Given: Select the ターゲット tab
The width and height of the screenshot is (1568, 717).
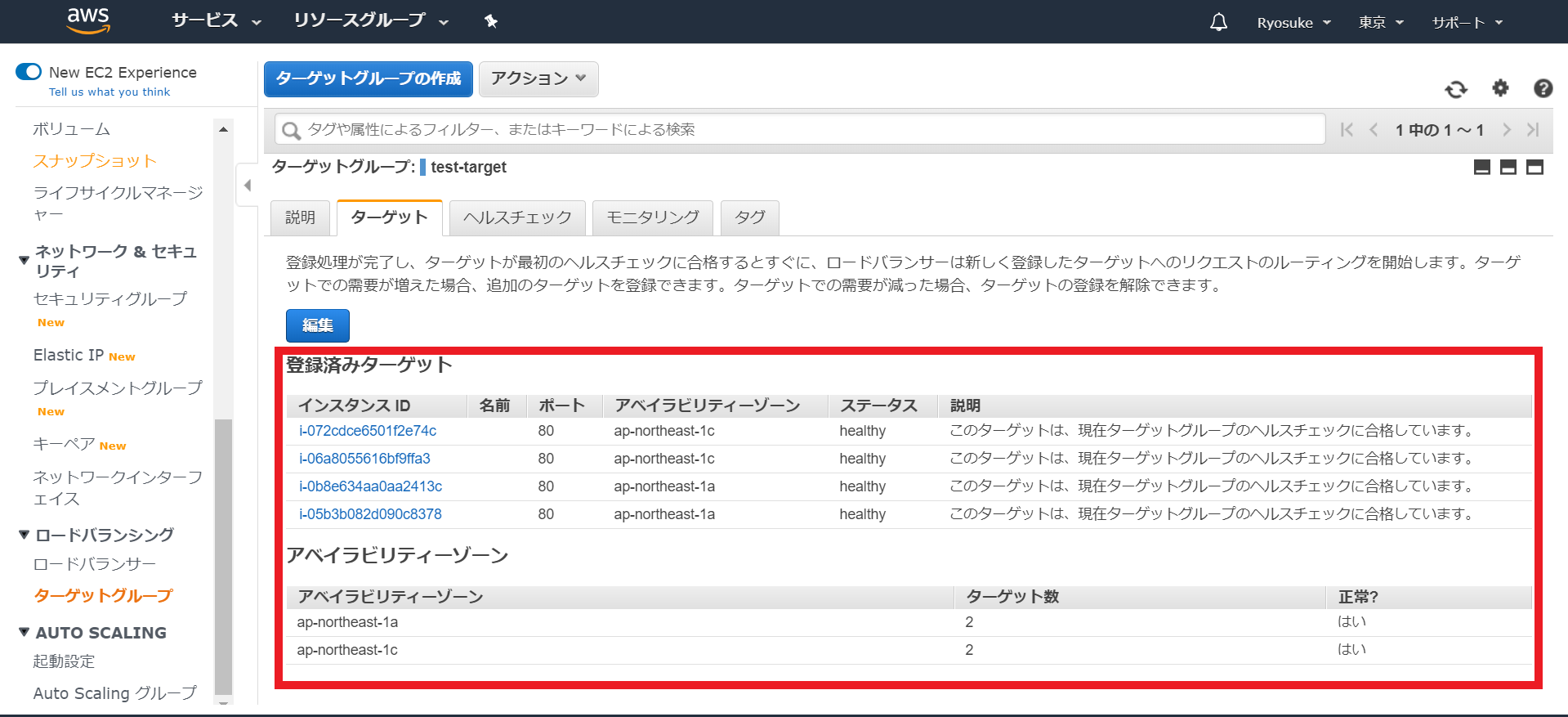Looking at the screenshot, I should [389, 217].
